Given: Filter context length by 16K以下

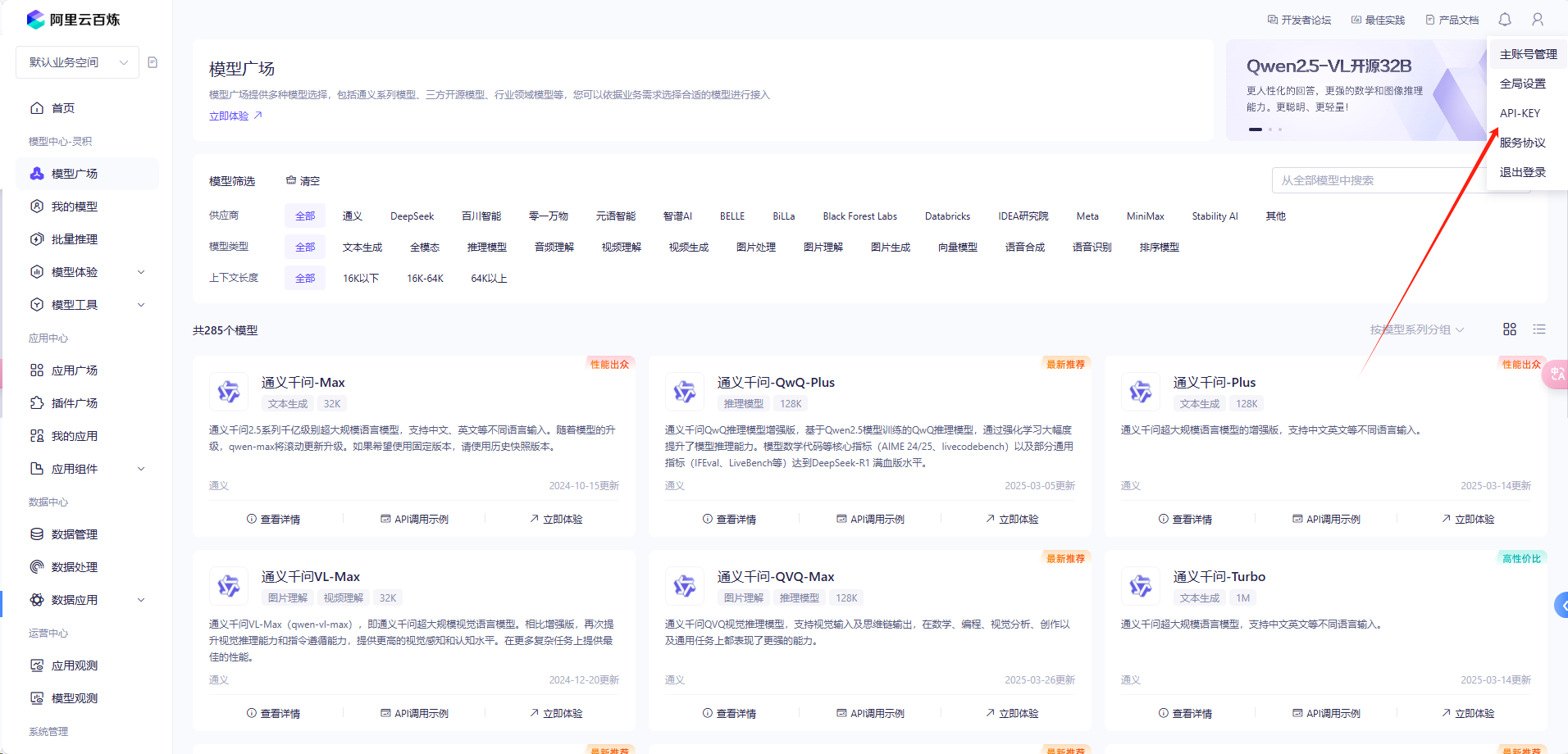Looking at the screenshot, I should (361, 279).
